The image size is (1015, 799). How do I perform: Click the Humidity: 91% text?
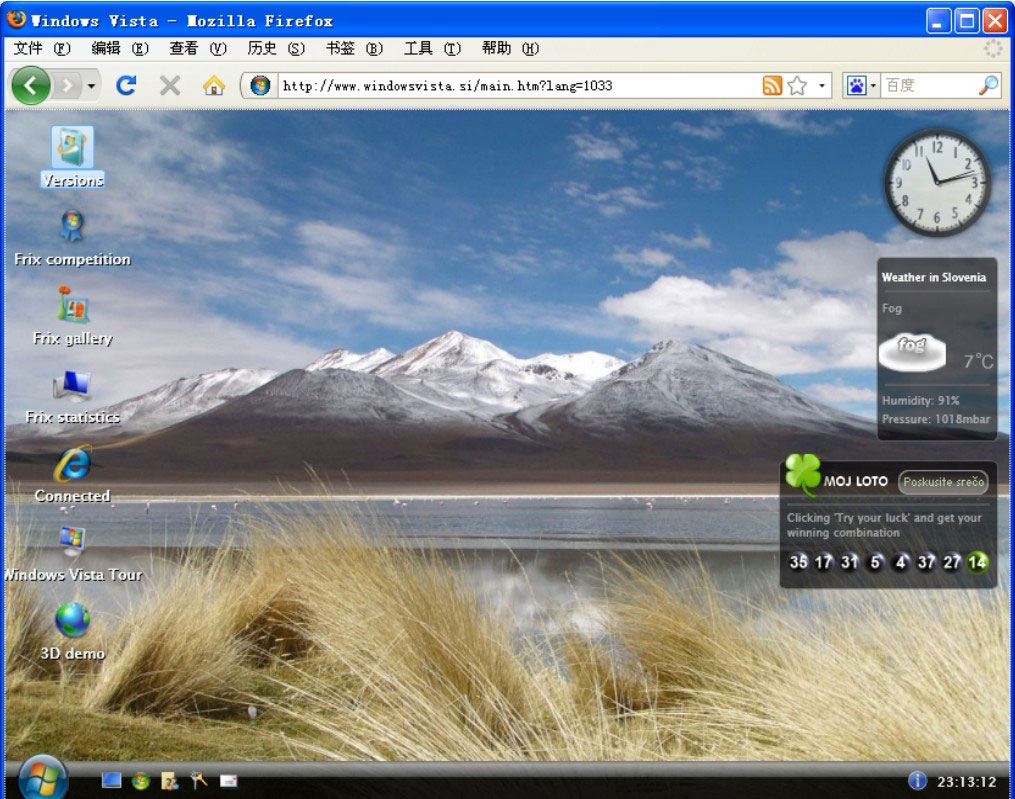[x=920, y=401]
